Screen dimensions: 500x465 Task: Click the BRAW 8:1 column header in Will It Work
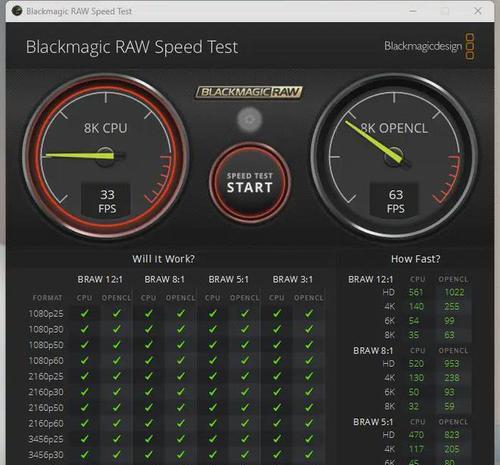pos(164,279)
